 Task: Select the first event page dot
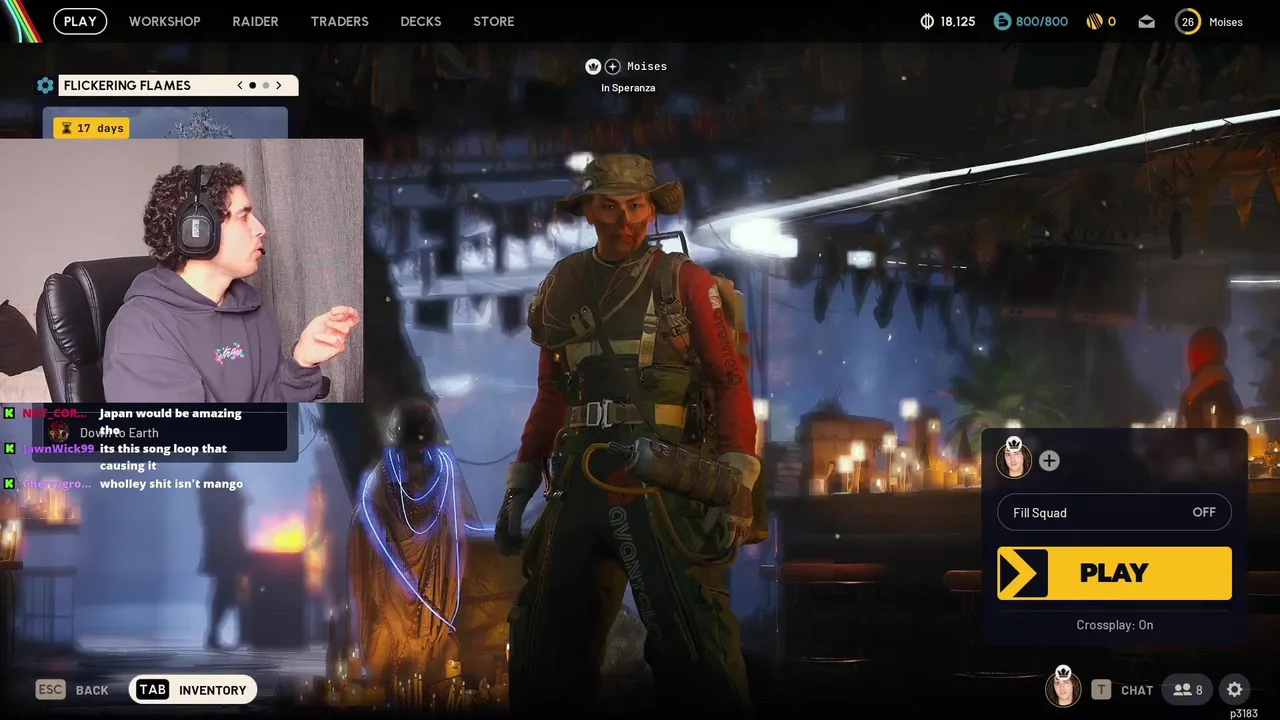click(x=252, y=85)
